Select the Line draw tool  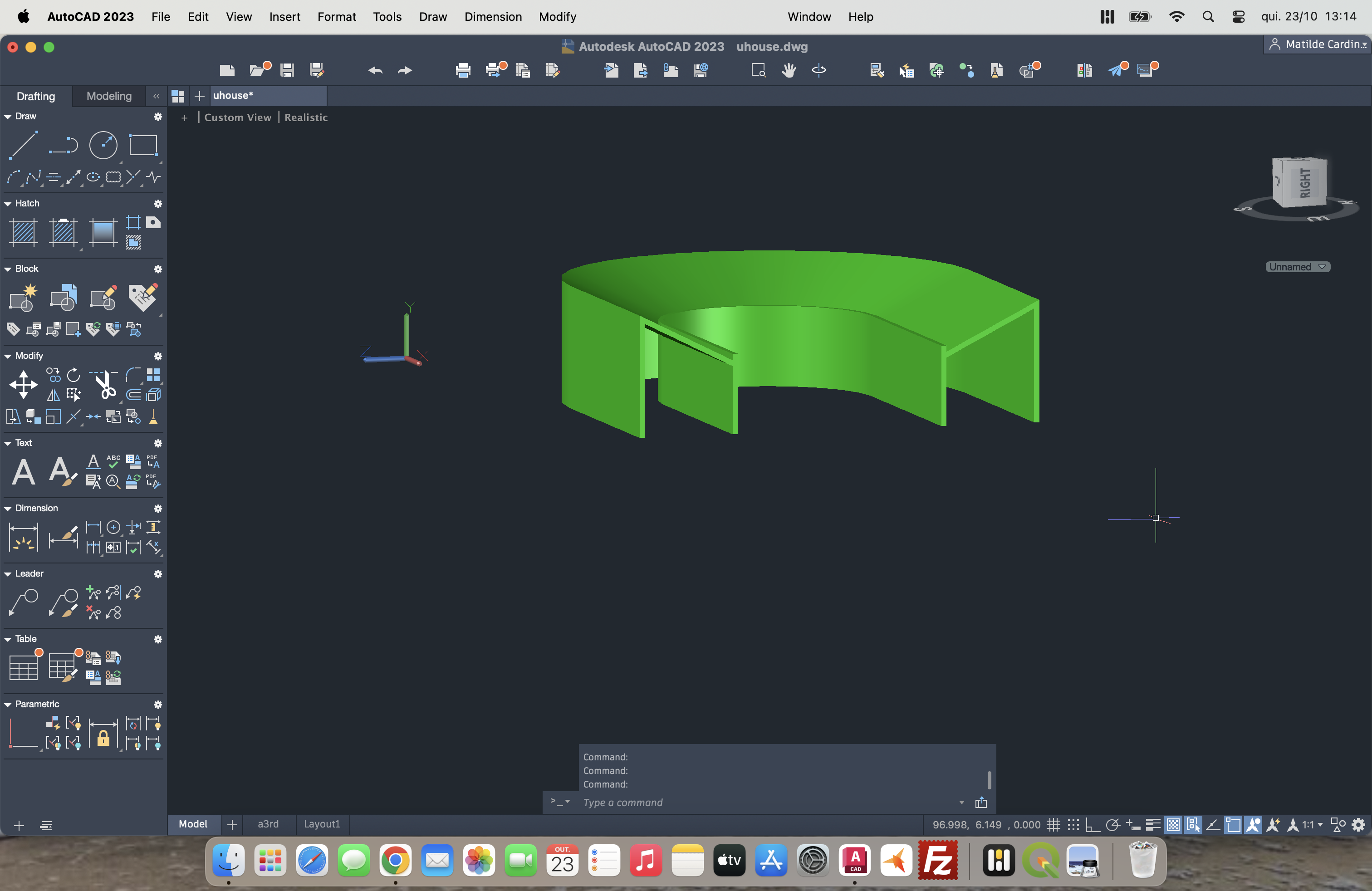click(x=24, y=145)
